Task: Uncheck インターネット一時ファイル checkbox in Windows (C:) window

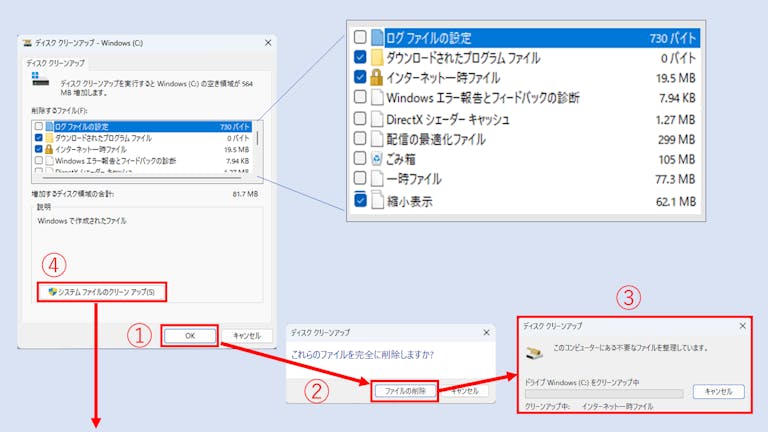Action: pos(39,149)
